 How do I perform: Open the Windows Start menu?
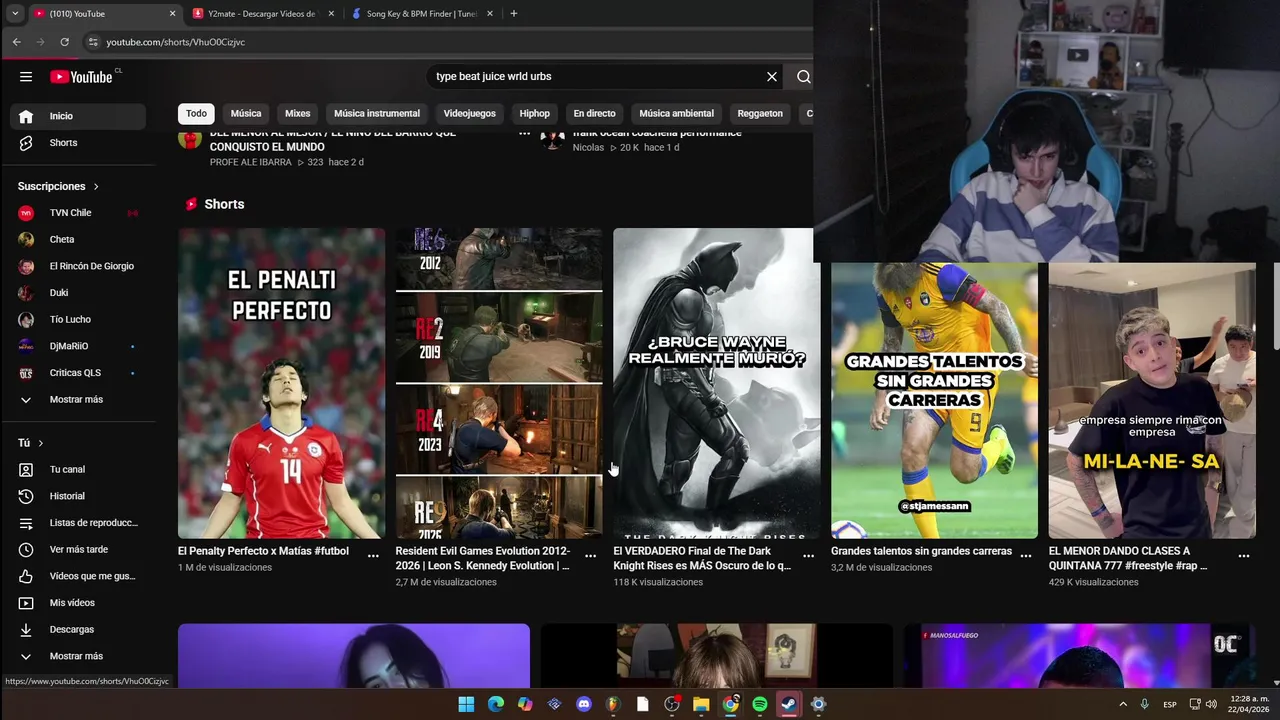(x=466, y=704)
